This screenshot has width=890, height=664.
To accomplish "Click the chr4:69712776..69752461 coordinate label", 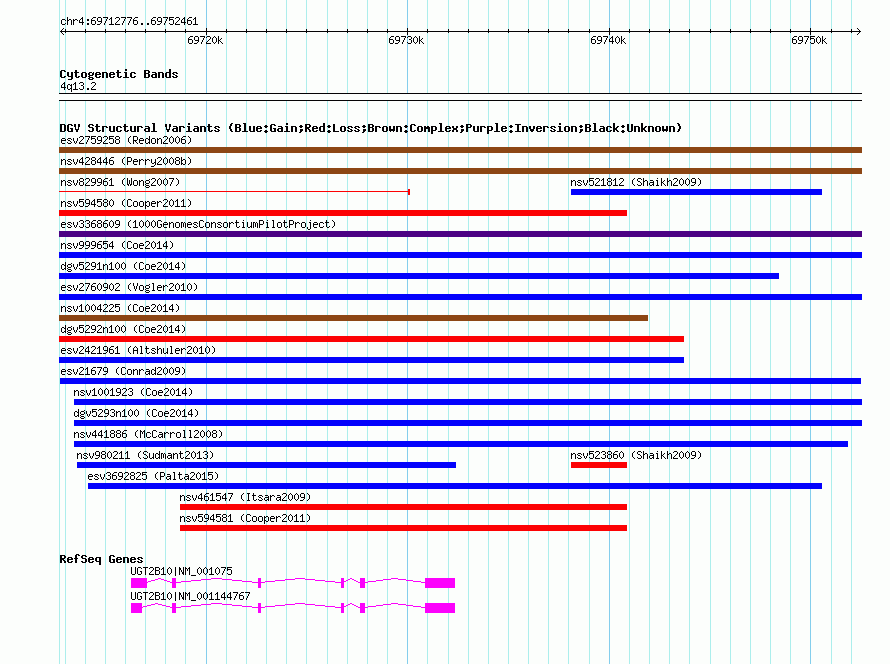I will [129, 22].
